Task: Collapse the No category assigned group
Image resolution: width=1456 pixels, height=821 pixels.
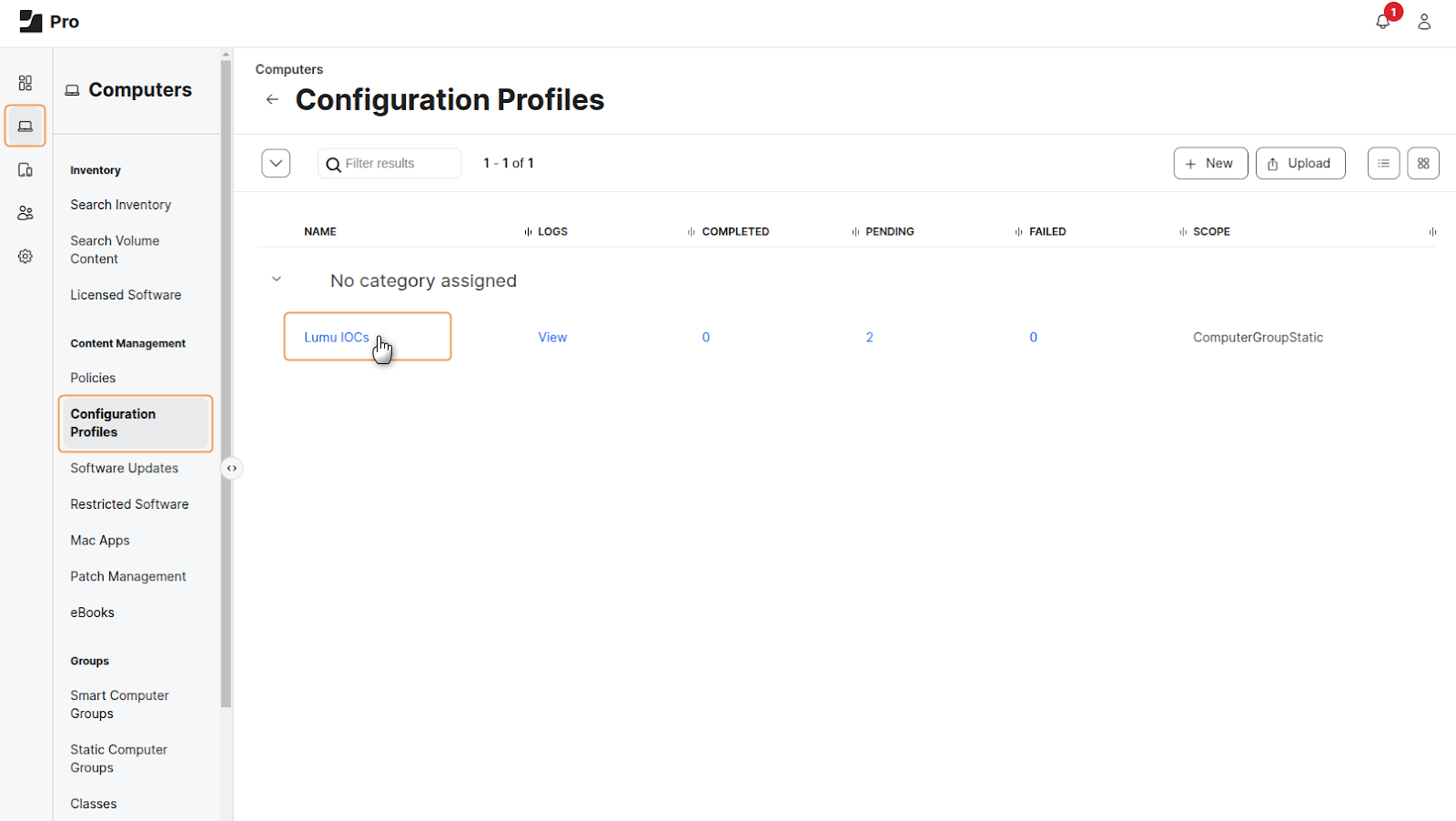Action: coord(277,279)
